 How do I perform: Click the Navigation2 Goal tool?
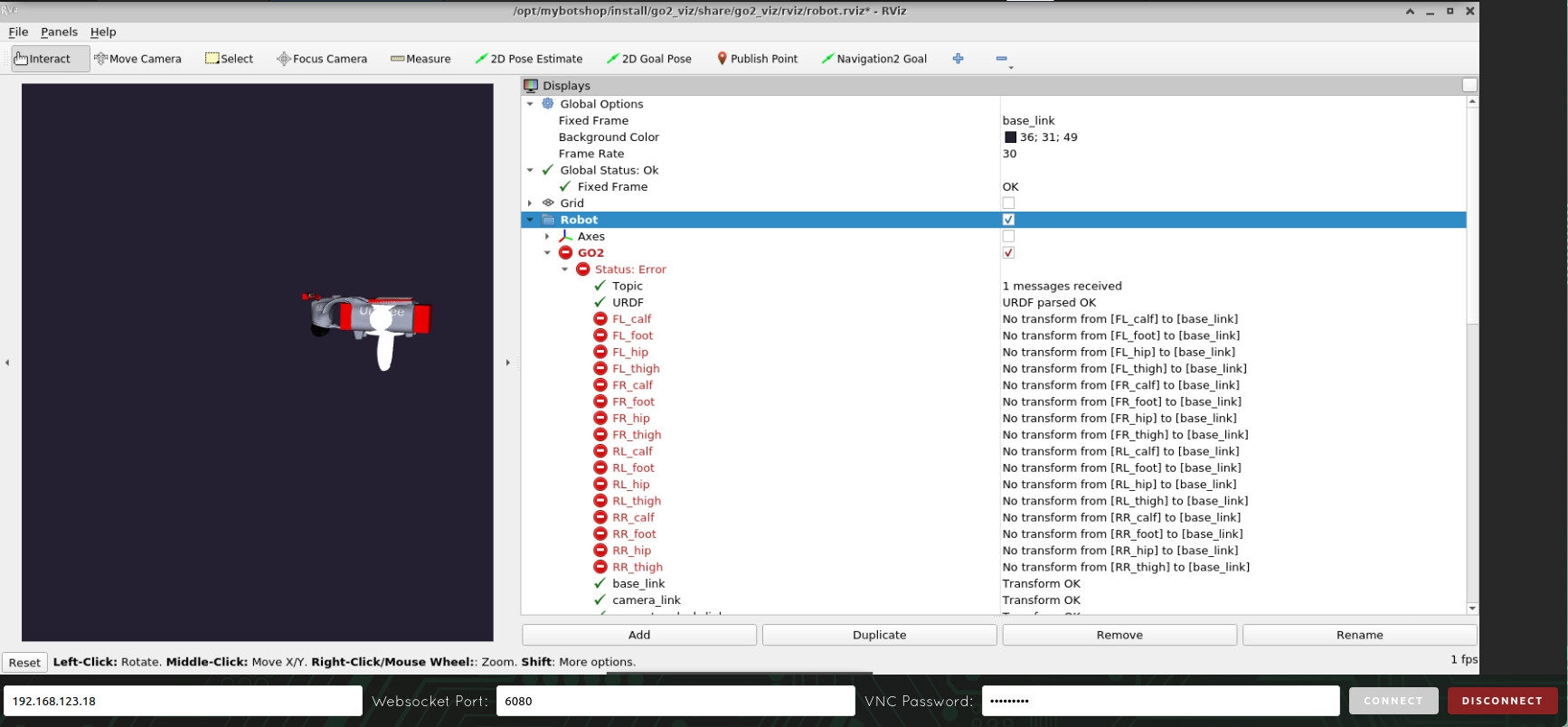tap(874, 59)
